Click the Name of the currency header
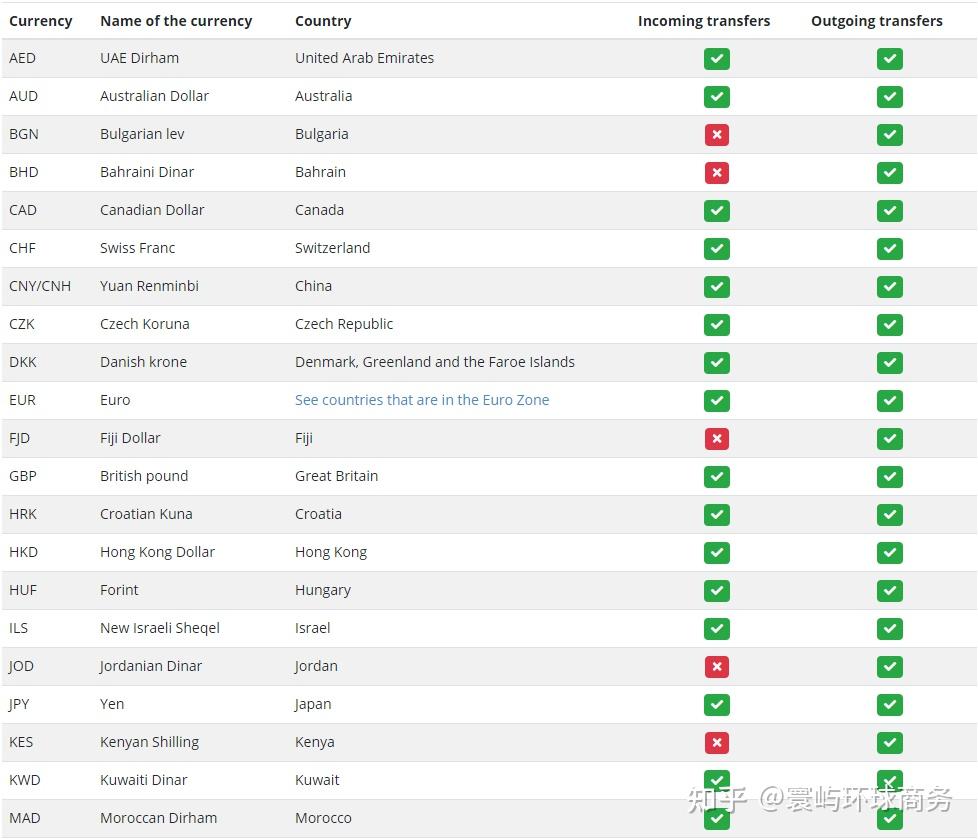 coord(176,21)
